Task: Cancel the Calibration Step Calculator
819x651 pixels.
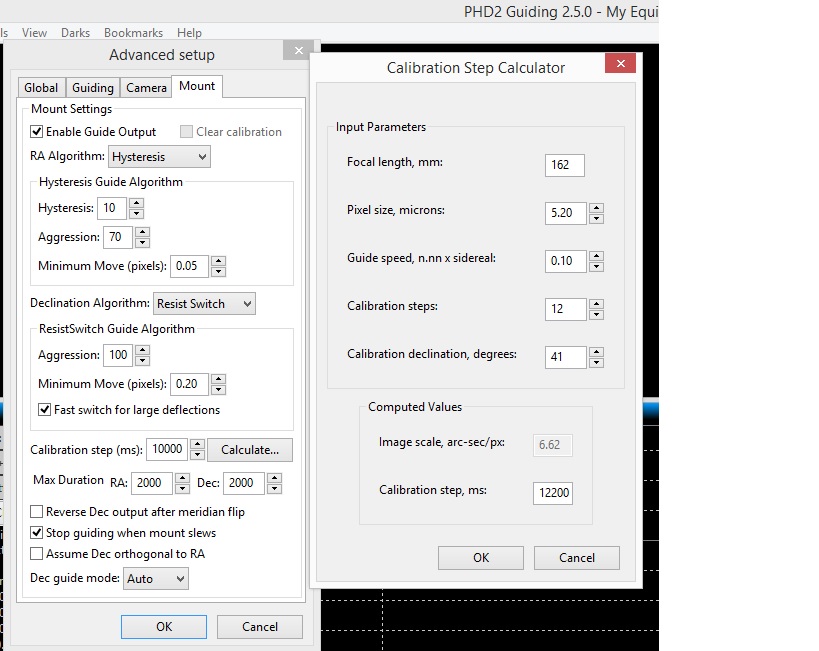Action: [x=577, y=557]
